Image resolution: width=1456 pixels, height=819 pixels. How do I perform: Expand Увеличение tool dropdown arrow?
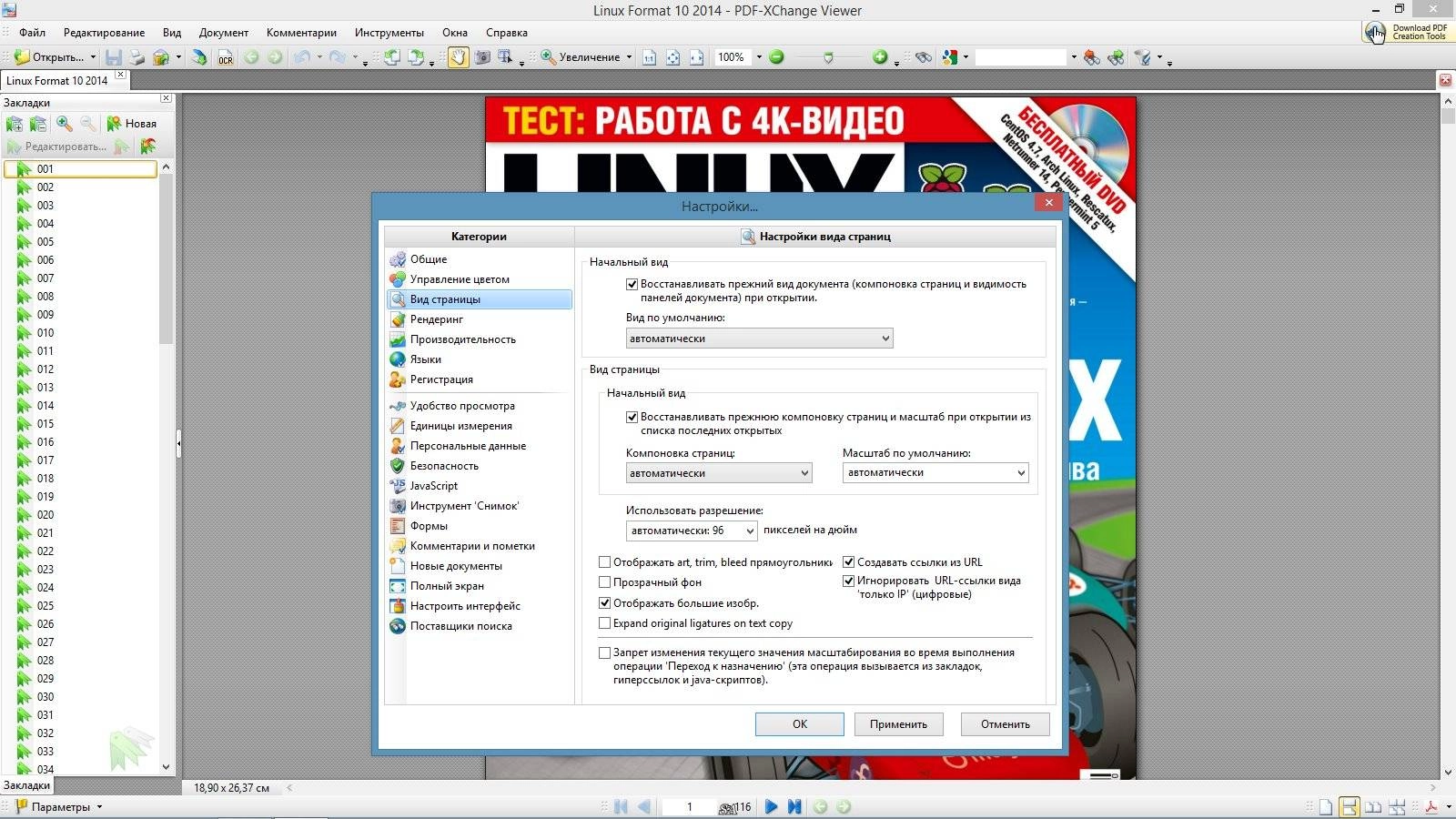629,57
